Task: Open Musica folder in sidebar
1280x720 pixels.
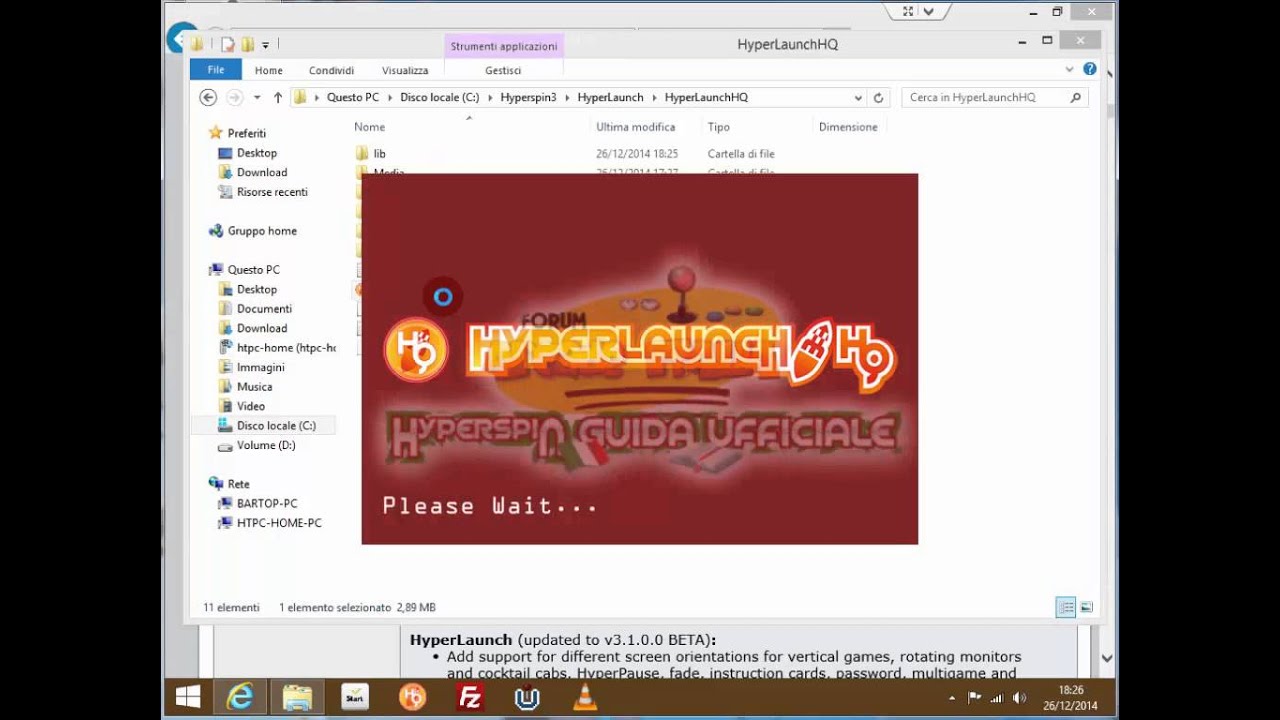Action: 254,387
